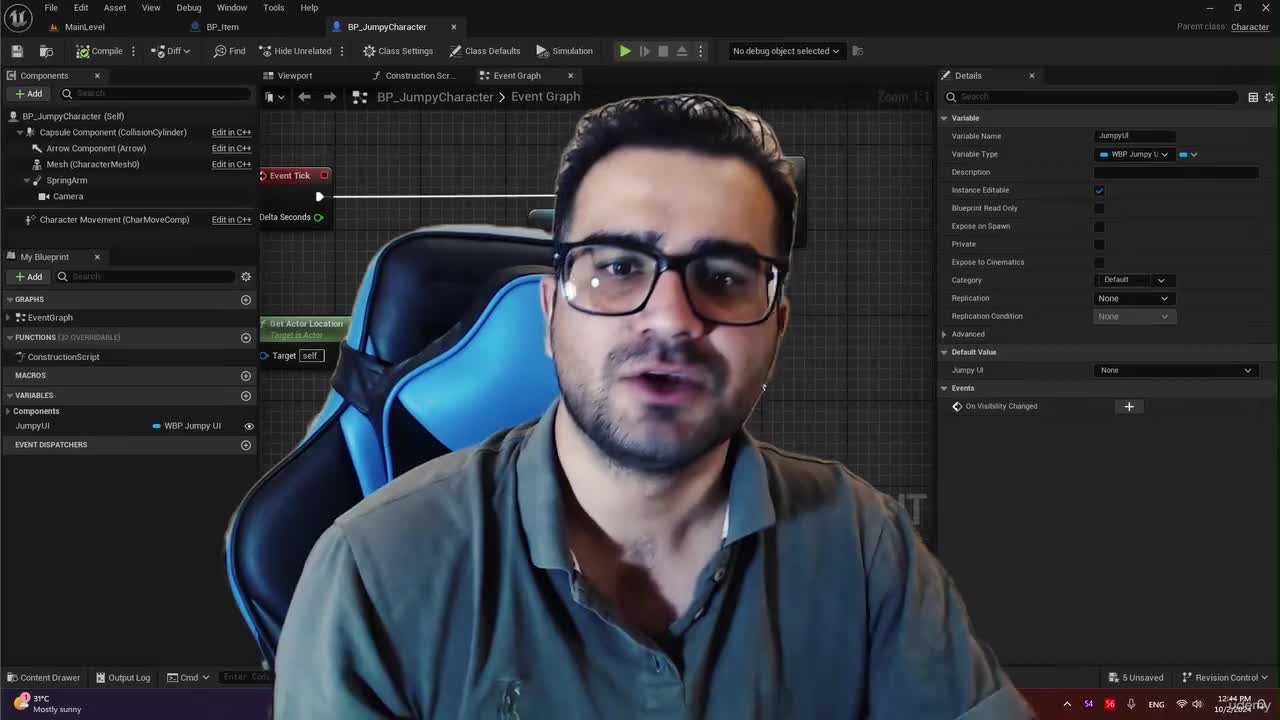Open the Debug menu
The image size is (1280, 720).
point(189,8)
